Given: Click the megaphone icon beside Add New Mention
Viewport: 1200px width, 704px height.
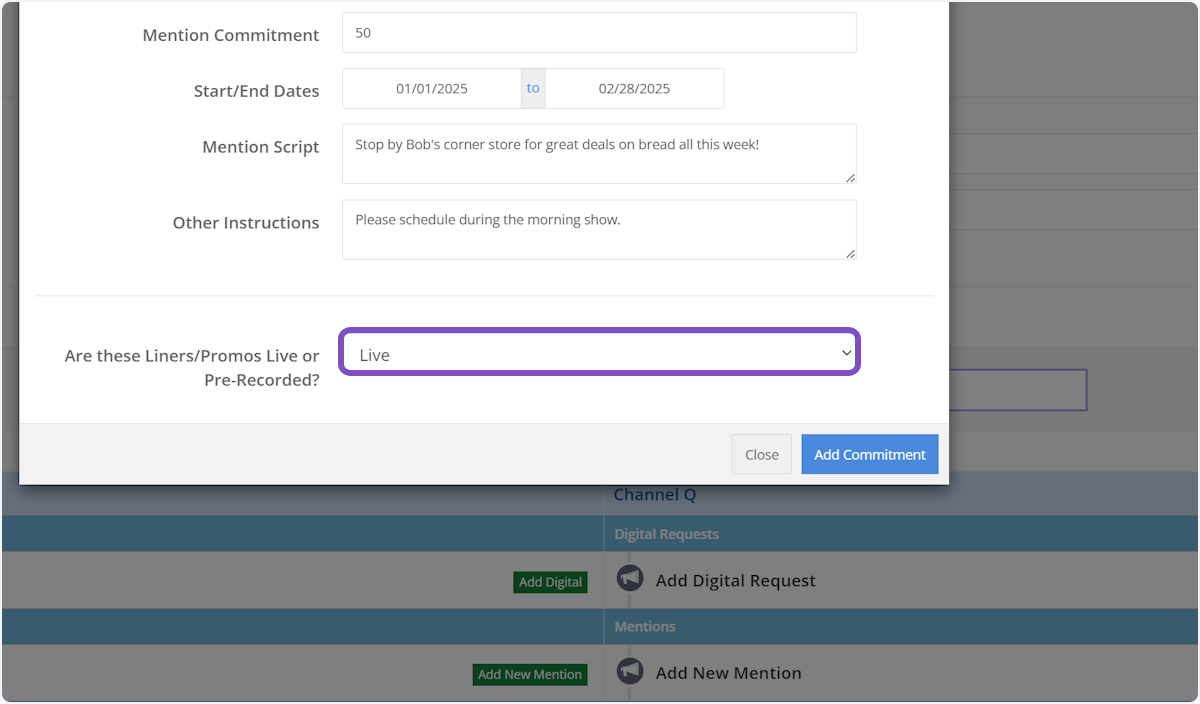Looking at the screenshot, I should tap(630, 671).
